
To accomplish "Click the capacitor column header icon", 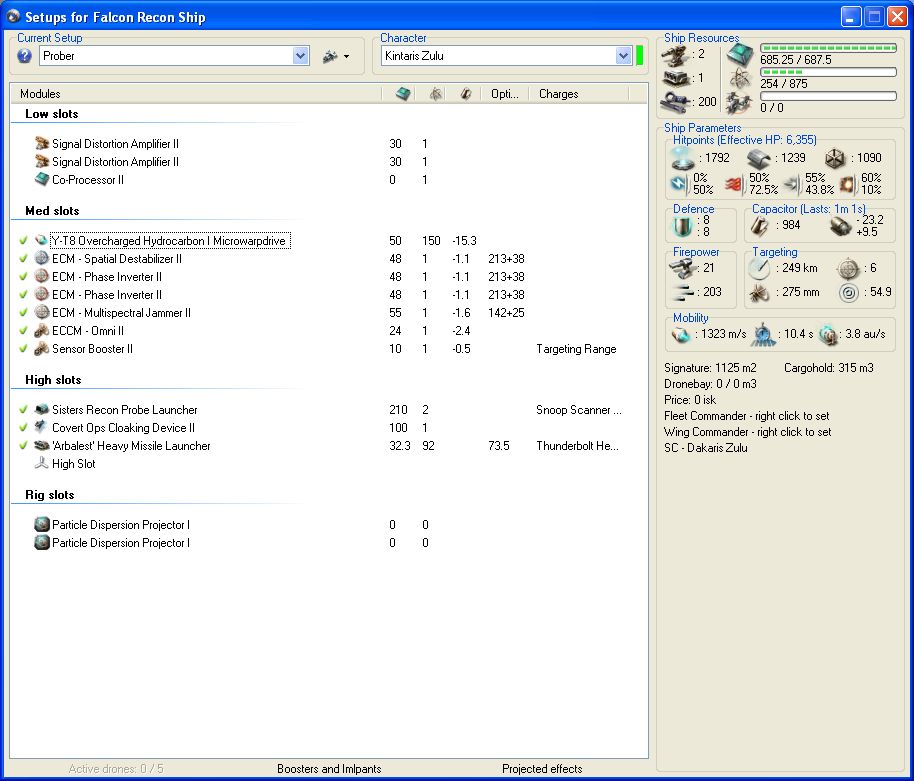I will click(466, 93).
